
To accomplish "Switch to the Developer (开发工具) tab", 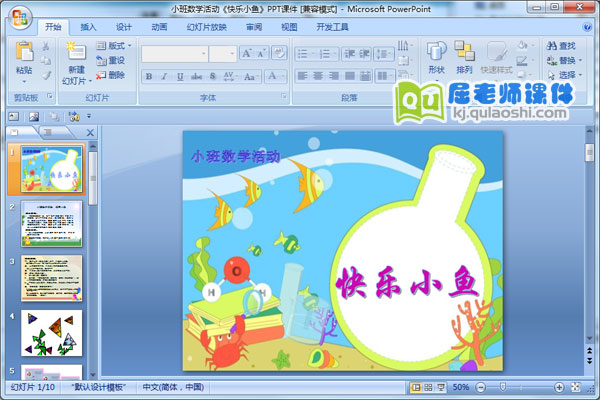I will click(x=332, y=27).
